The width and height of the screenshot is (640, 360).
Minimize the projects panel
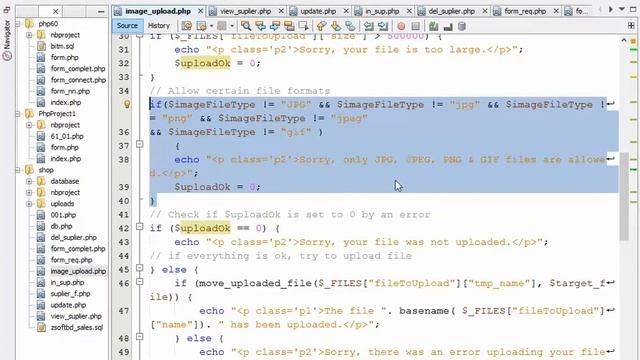pos(101,11)
